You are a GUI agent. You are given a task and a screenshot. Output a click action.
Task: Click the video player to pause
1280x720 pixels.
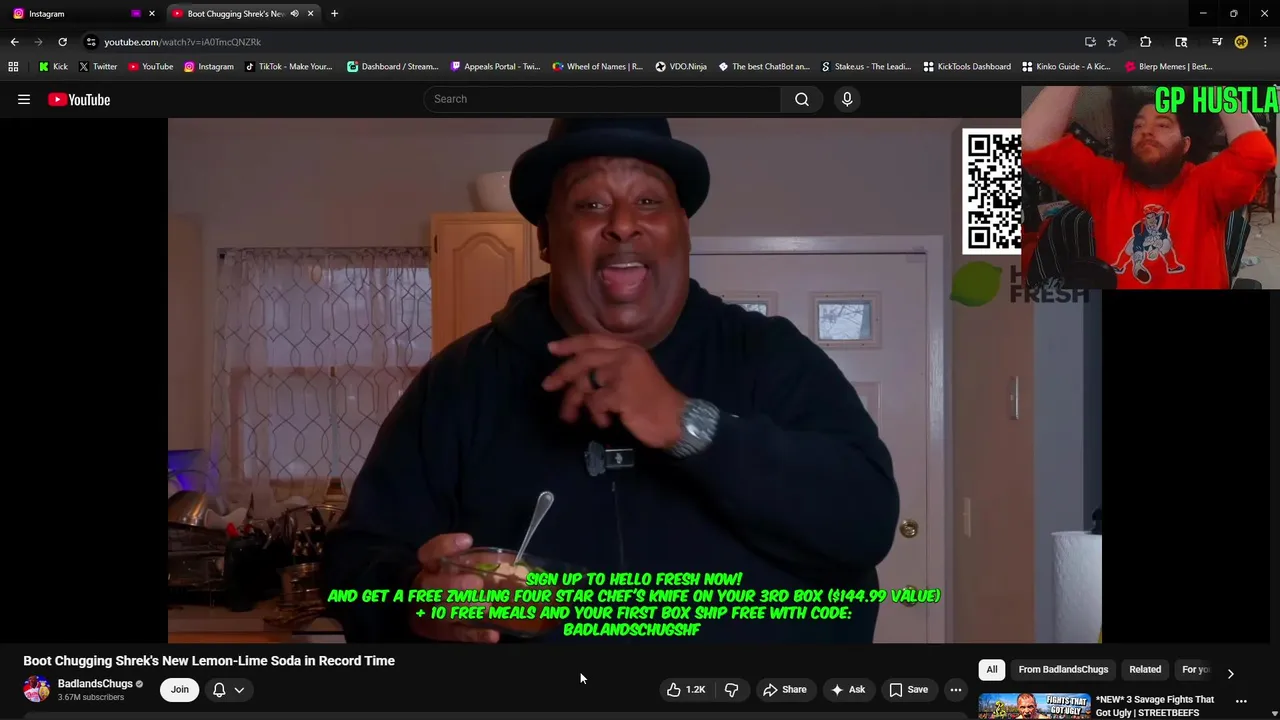coord(634,380)
